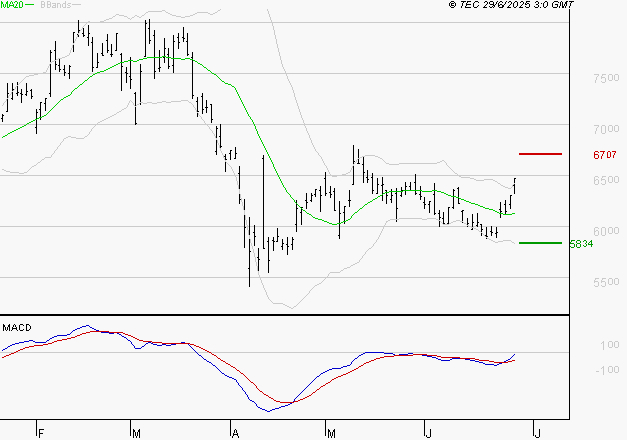Screen dimensions: 627x440
Task: Click the 5500 price axis label
Action: (x=606, y=282)
